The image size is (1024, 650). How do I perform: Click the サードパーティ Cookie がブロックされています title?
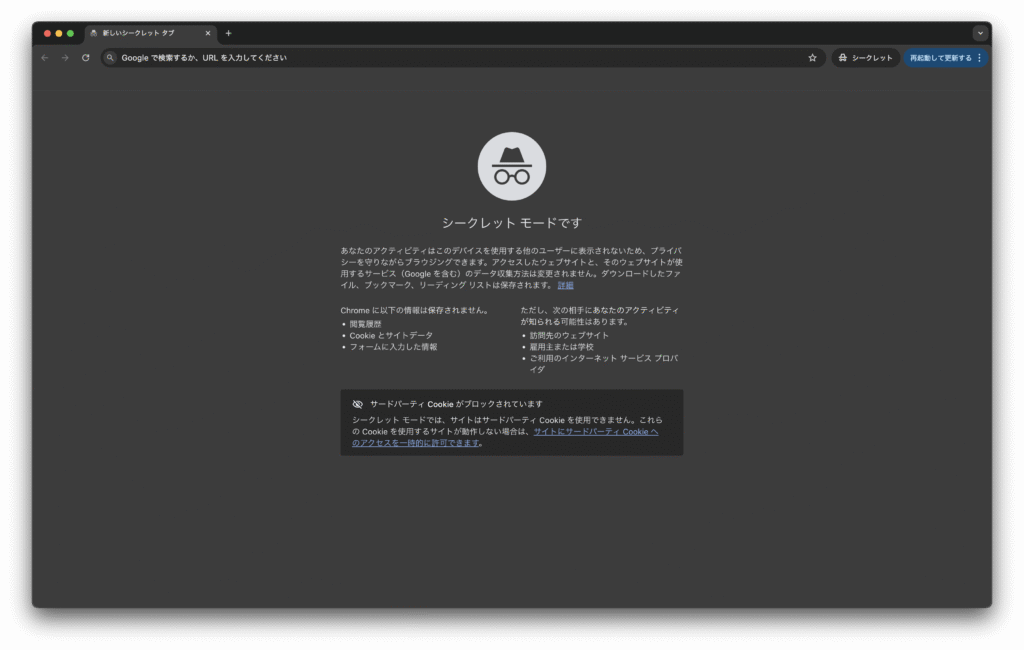[456, 404]
